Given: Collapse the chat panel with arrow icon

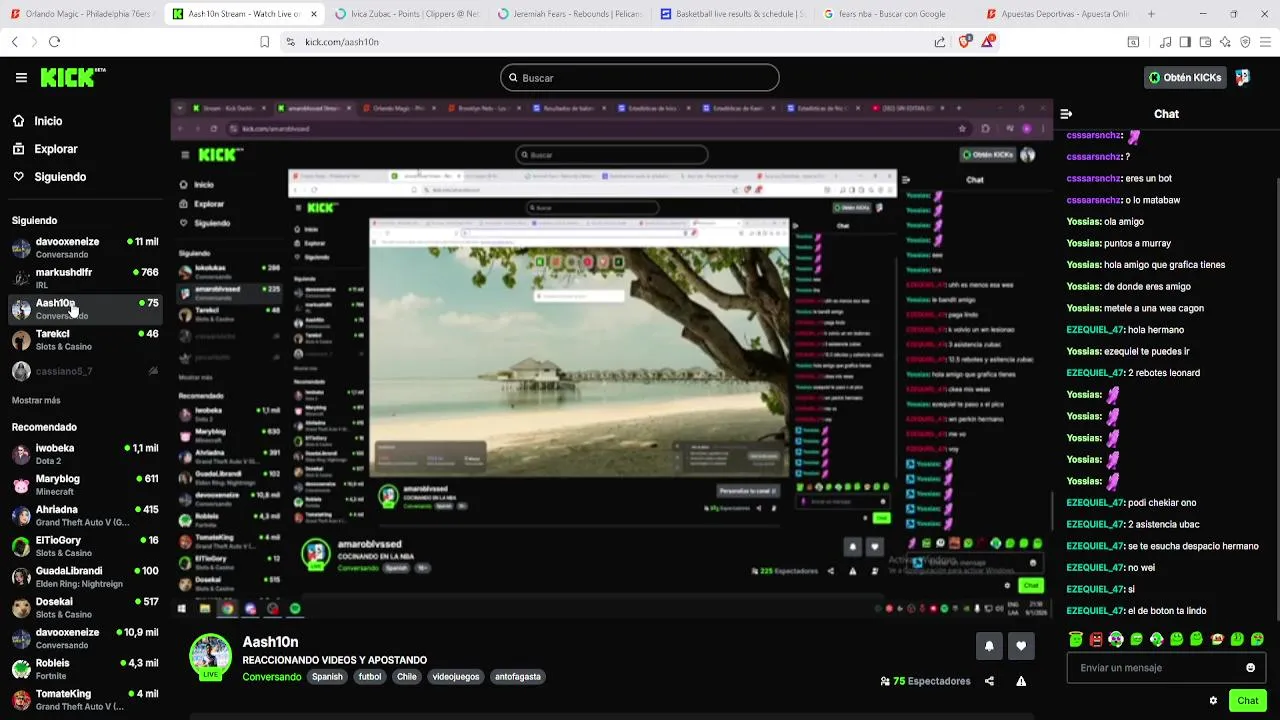Looking at the screenshot, I should [1066, 114].
